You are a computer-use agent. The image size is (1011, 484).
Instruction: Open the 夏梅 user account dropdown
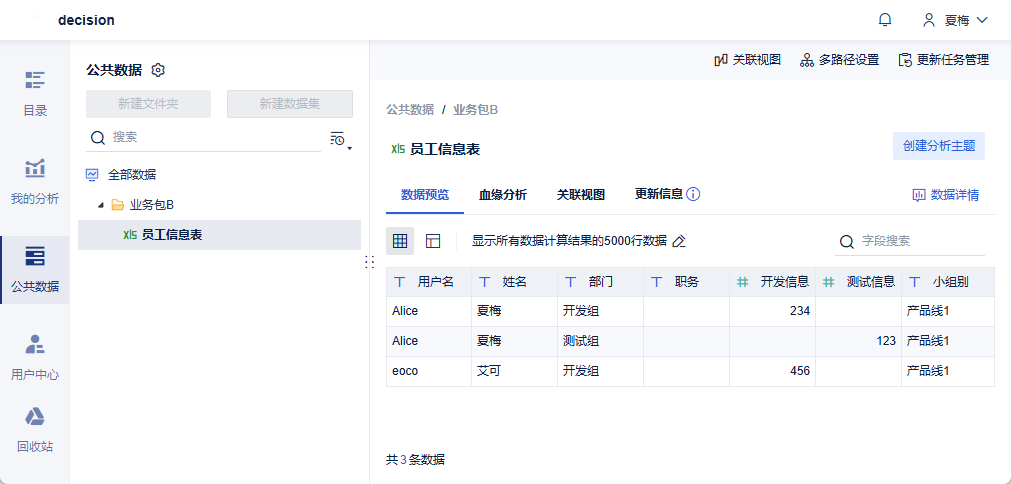[x=955, y=20]
